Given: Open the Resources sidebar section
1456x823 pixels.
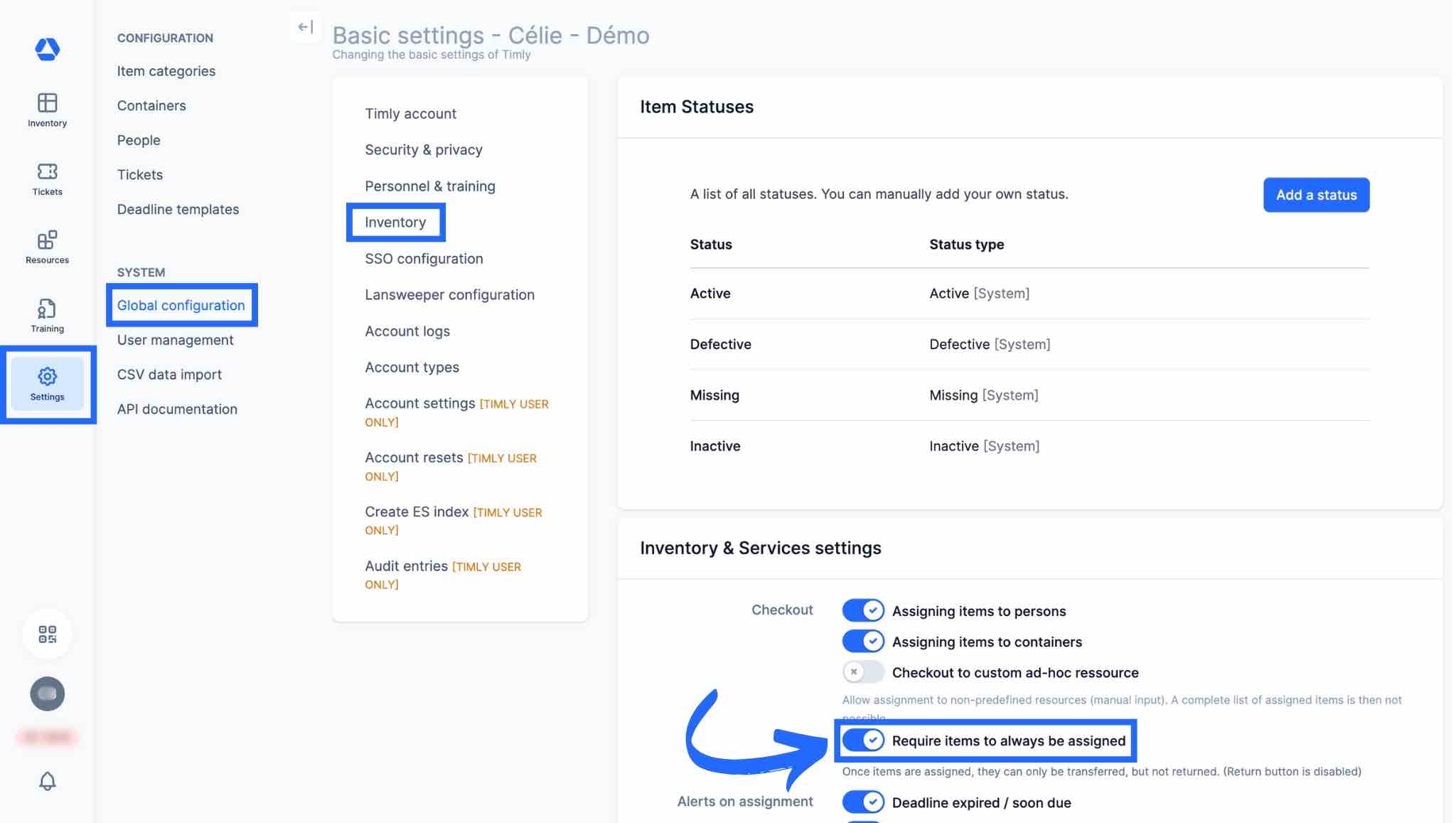Looking at the screenshot, I should pyautogui.click(x=47, y=248).
